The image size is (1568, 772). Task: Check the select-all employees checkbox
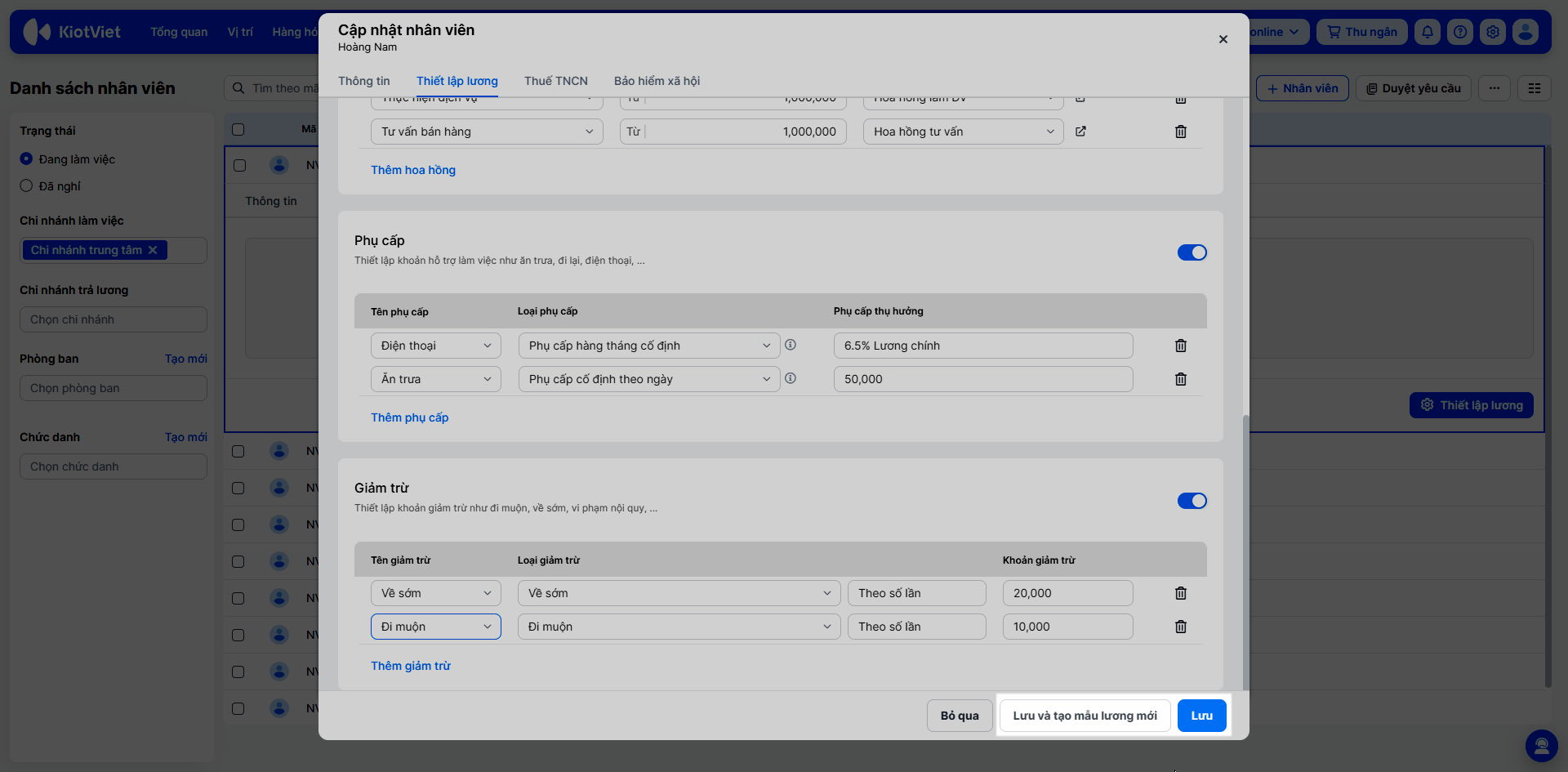tap(238, 129)
